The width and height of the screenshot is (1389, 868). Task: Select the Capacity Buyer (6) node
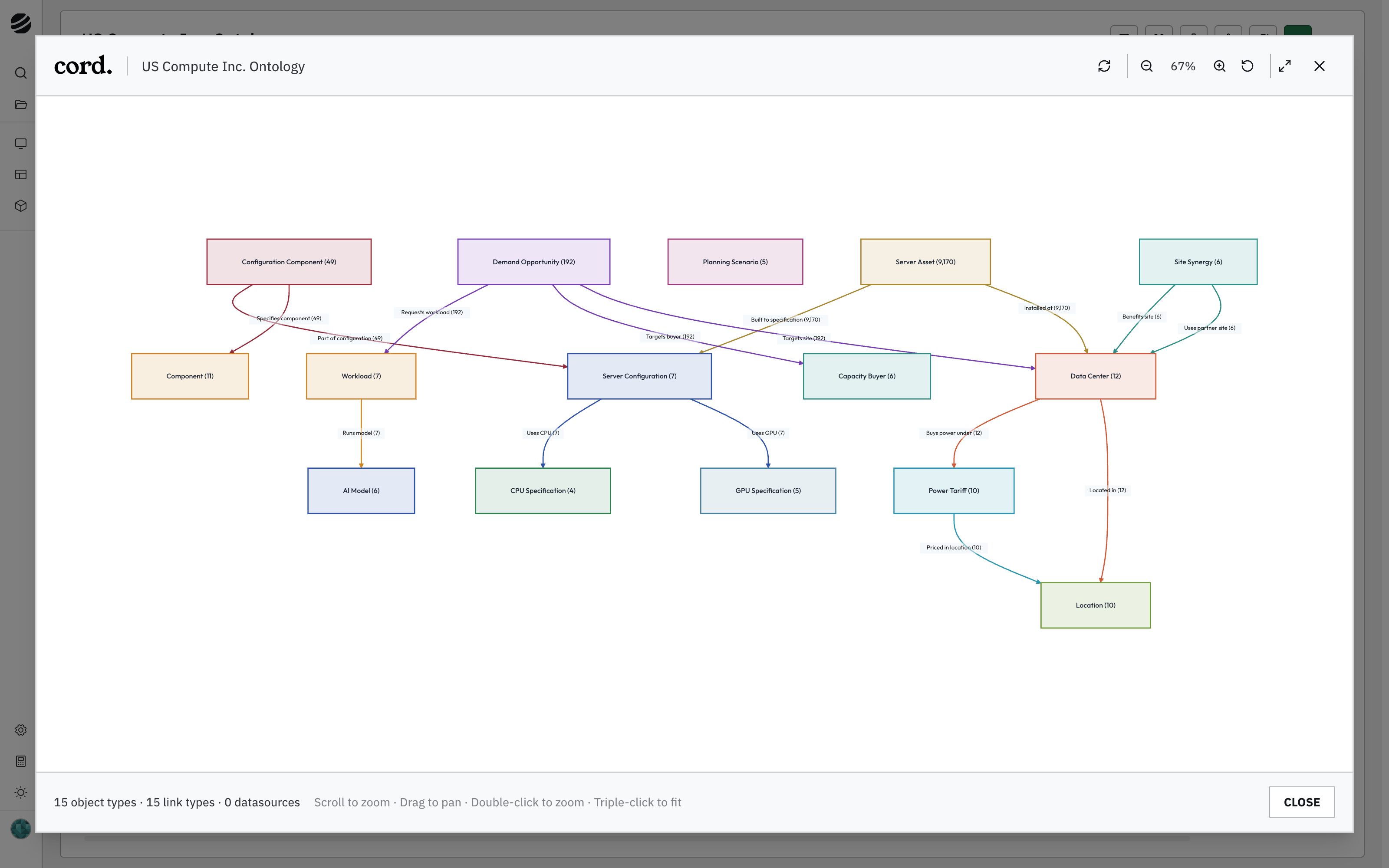pyautogui.click(x=867, y=376)
